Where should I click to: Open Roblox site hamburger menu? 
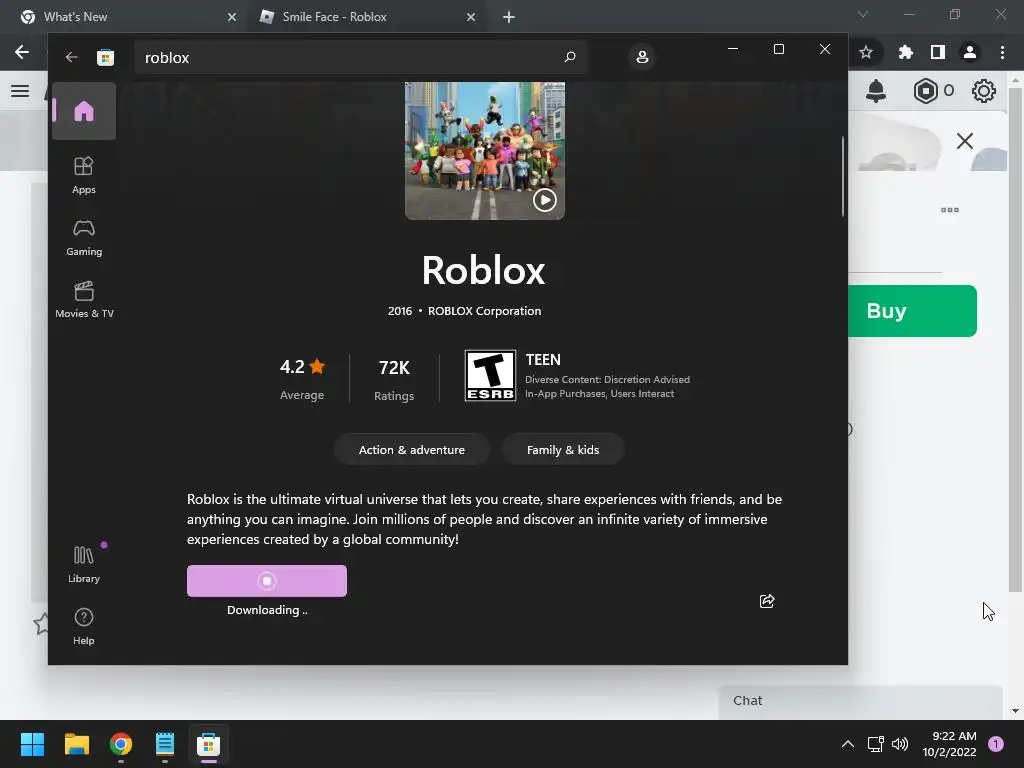[x=20, y=91]
